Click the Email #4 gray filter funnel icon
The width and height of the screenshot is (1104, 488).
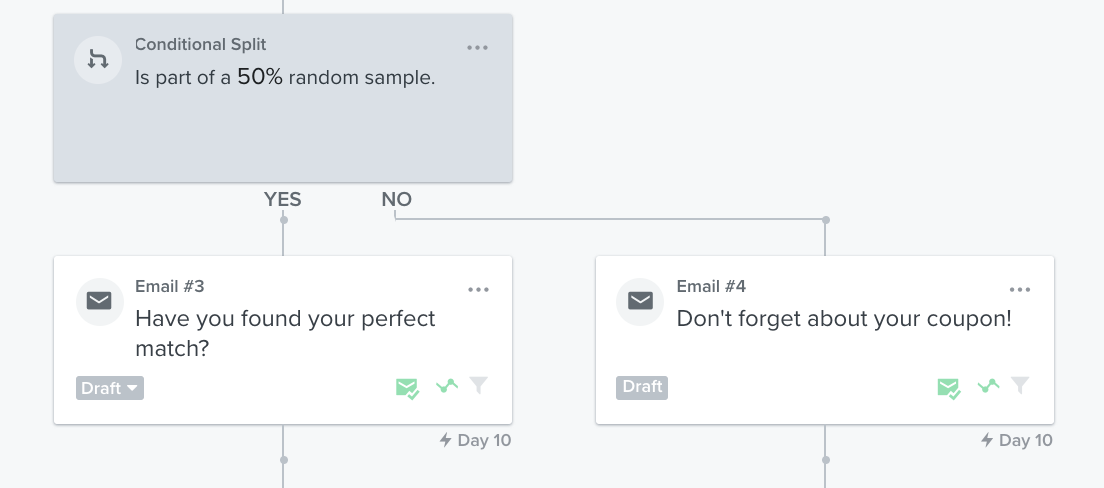pyautogui.click(x=1020, y=386)
